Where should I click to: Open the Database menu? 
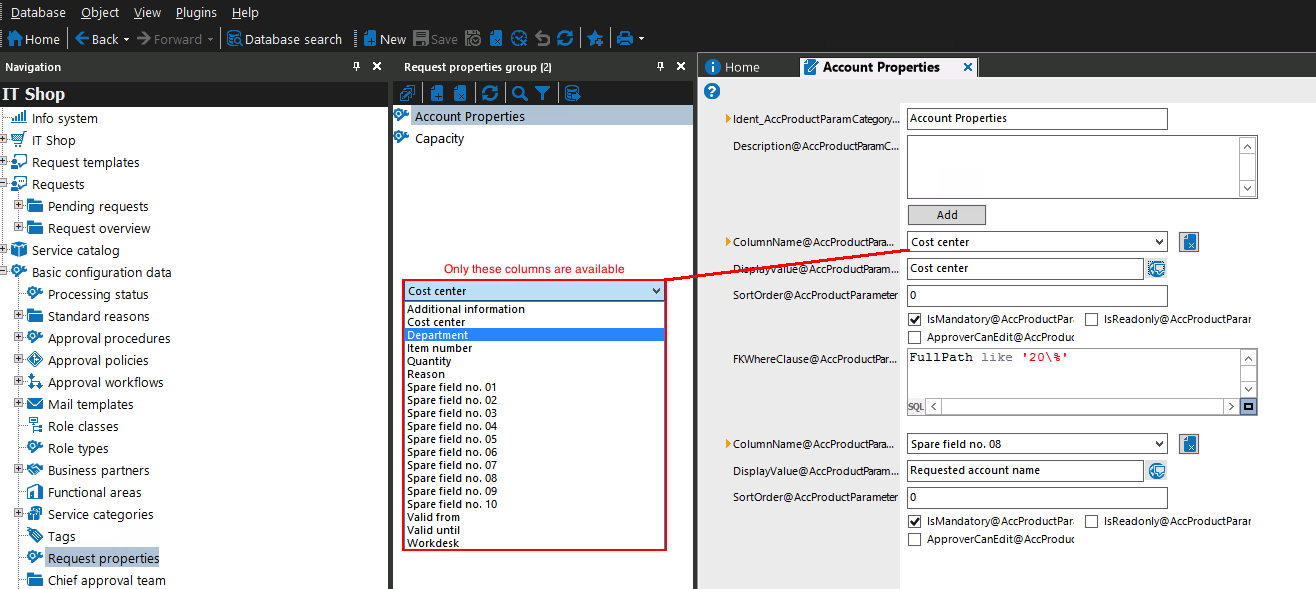[38, 12]
